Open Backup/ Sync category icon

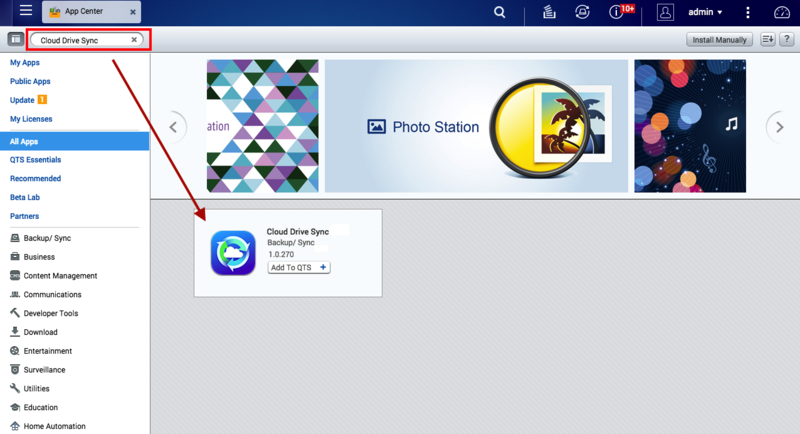pos(15,238)
